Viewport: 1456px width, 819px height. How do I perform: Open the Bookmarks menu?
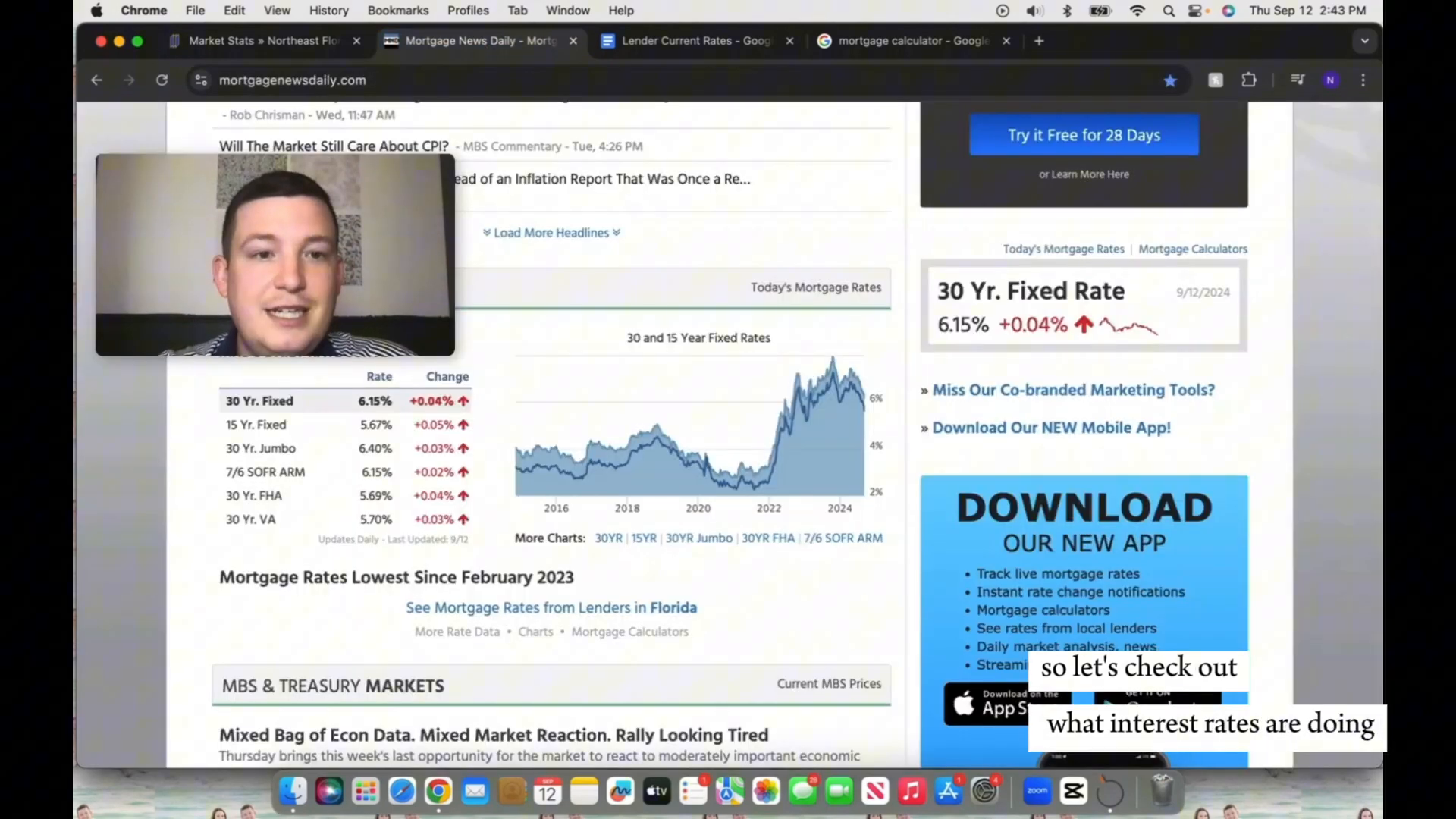tap(398, 11)
